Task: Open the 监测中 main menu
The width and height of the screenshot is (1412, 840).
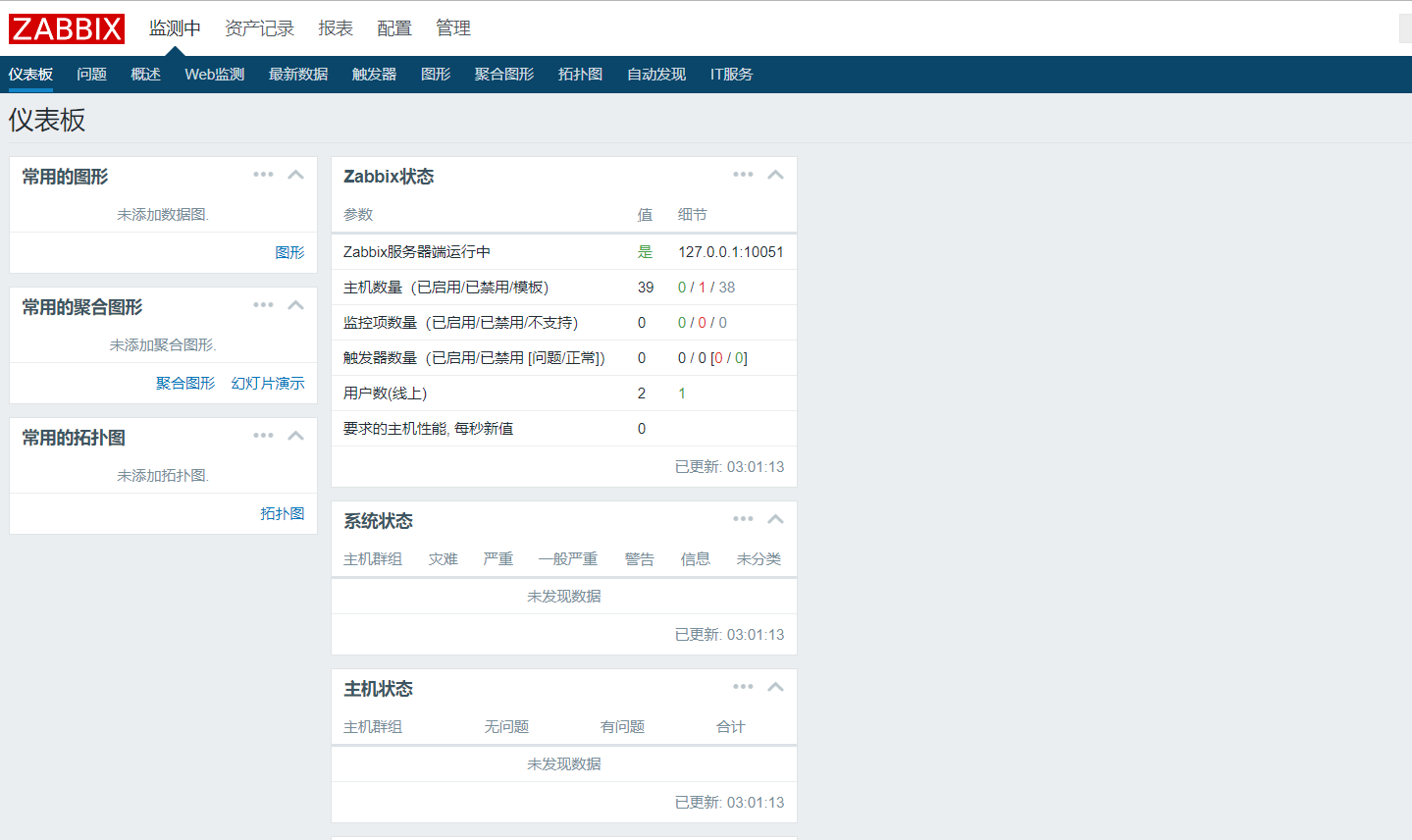Action: point(175,28)
